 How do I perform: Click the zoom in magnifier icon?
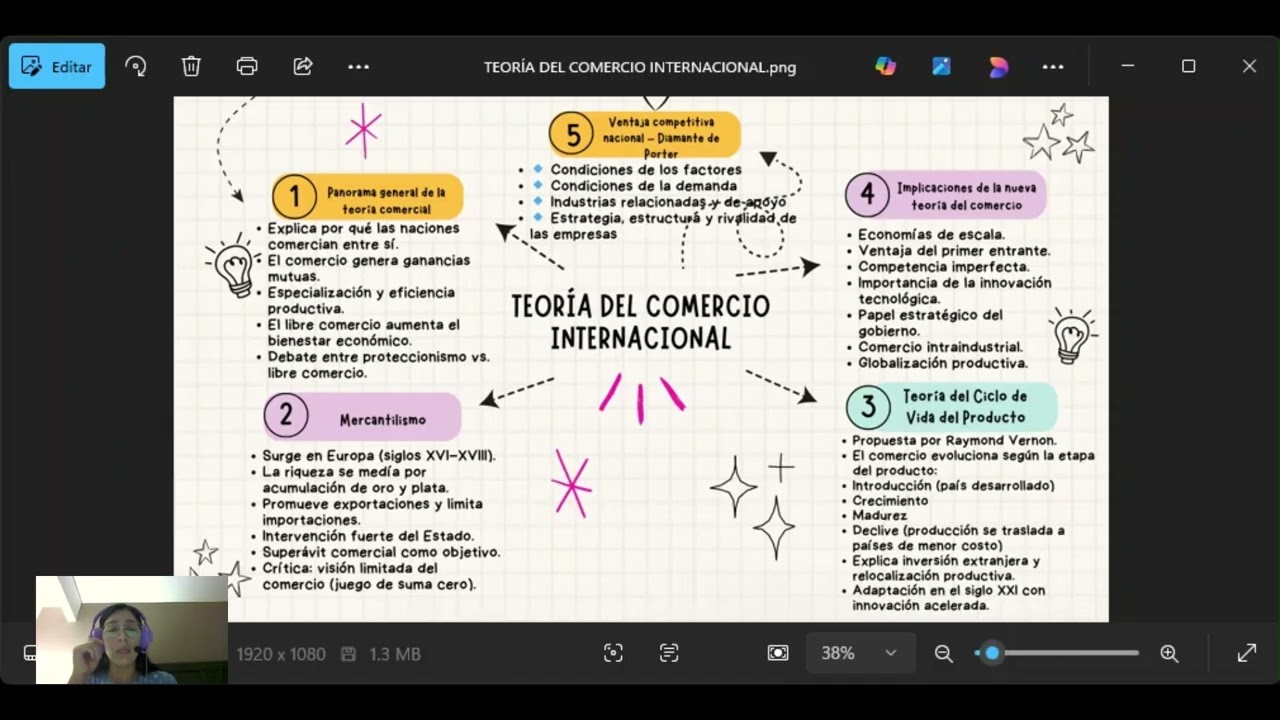point(1169,653)
